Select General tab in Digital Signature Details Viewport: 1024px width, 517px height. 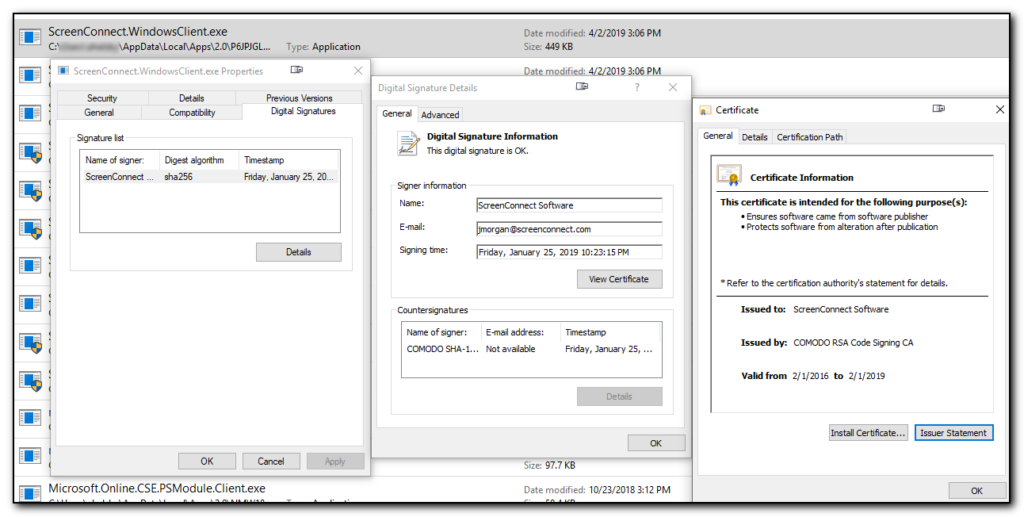(x=397, y=114)
